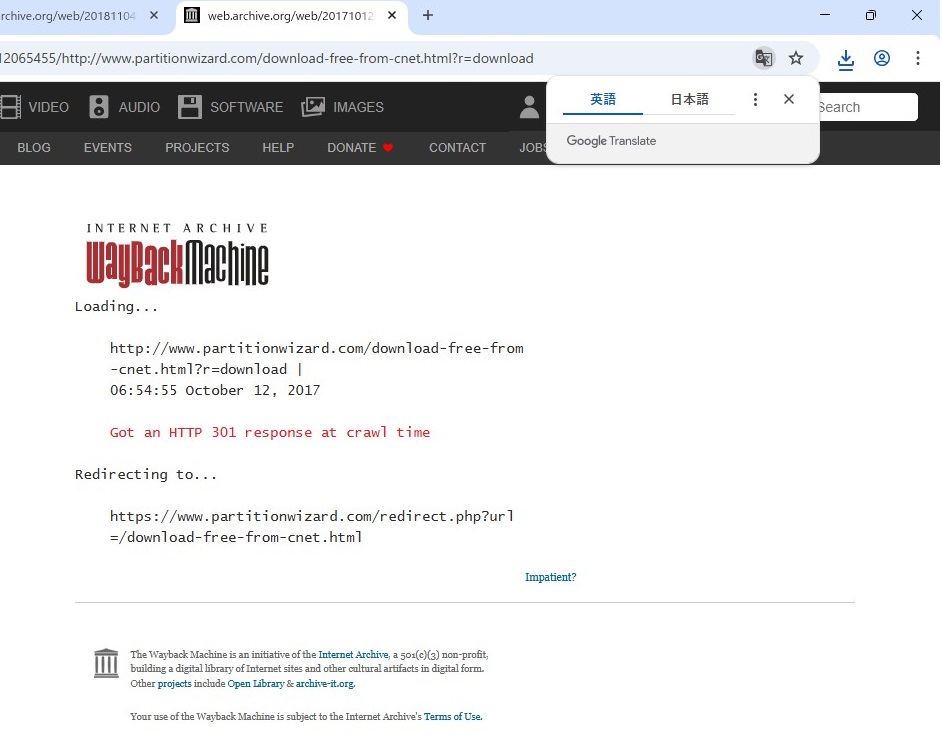Open the Chrome three-dot menu
Screen dimensions: 942x738
tap(917, 58)
